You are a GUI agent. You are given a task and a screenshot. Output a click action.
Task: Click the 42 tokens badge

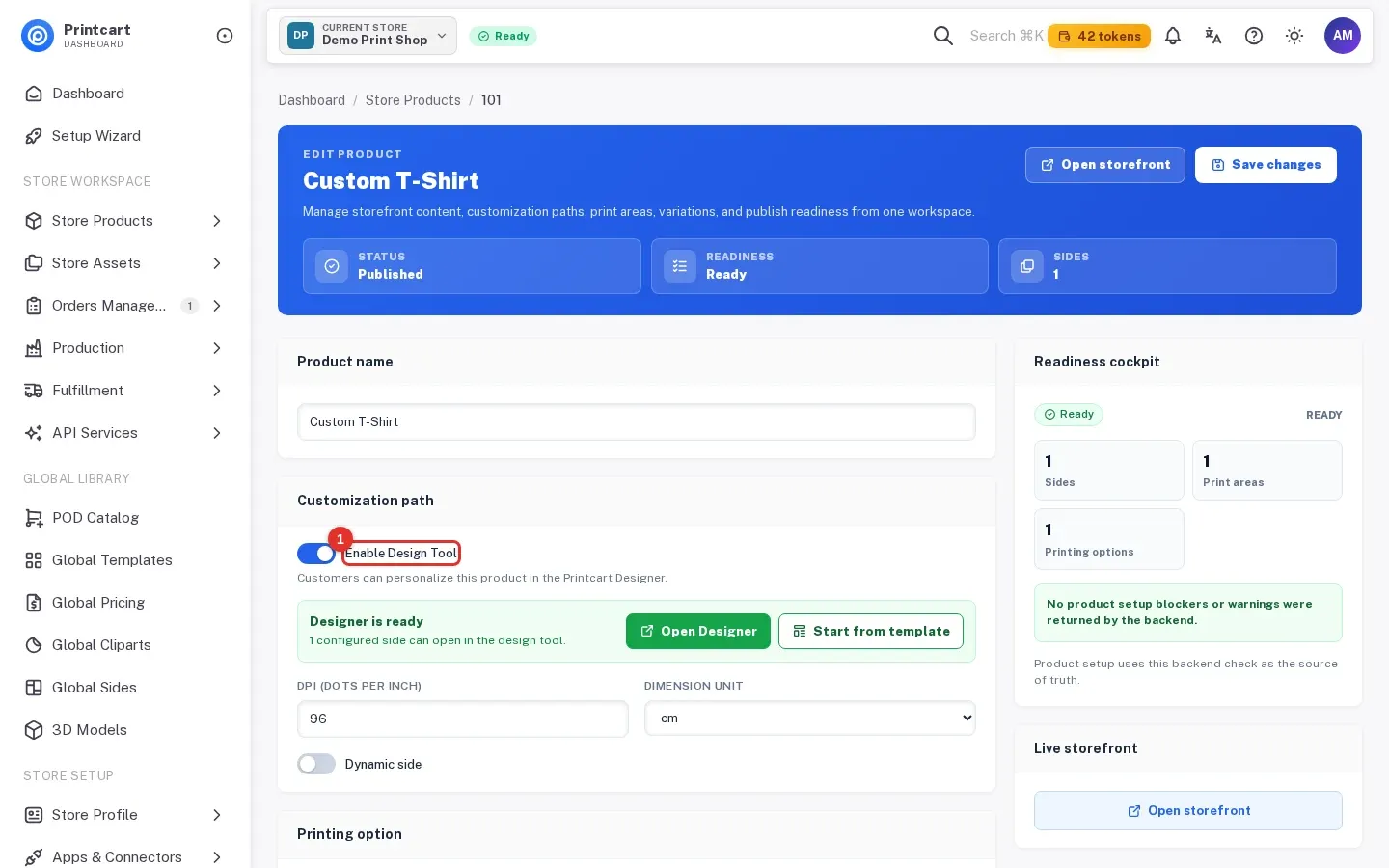click(1099, 36)
